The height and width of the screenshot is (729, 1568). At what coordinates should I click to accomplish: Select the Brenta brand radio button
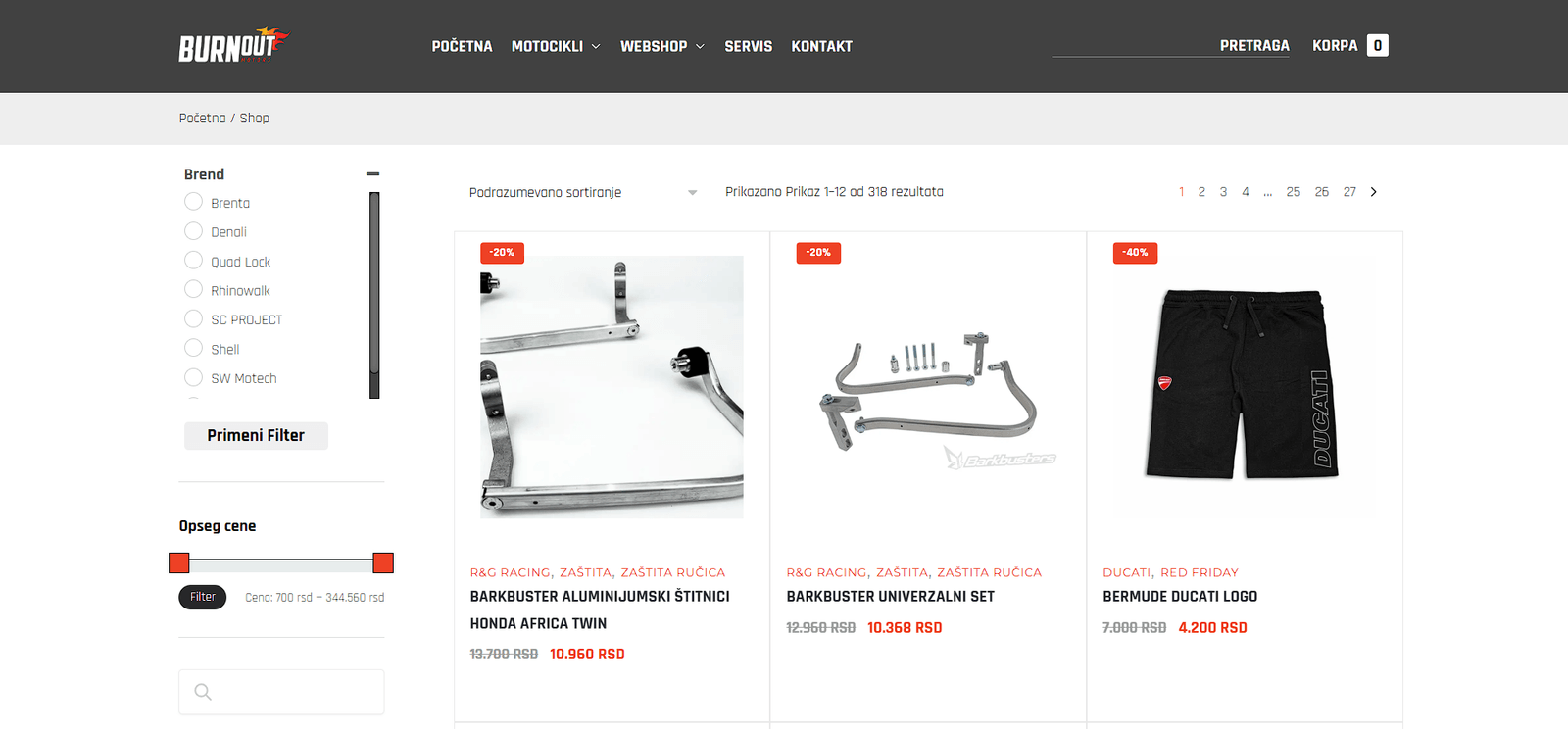pyautogui.click(x=194, y=202)
